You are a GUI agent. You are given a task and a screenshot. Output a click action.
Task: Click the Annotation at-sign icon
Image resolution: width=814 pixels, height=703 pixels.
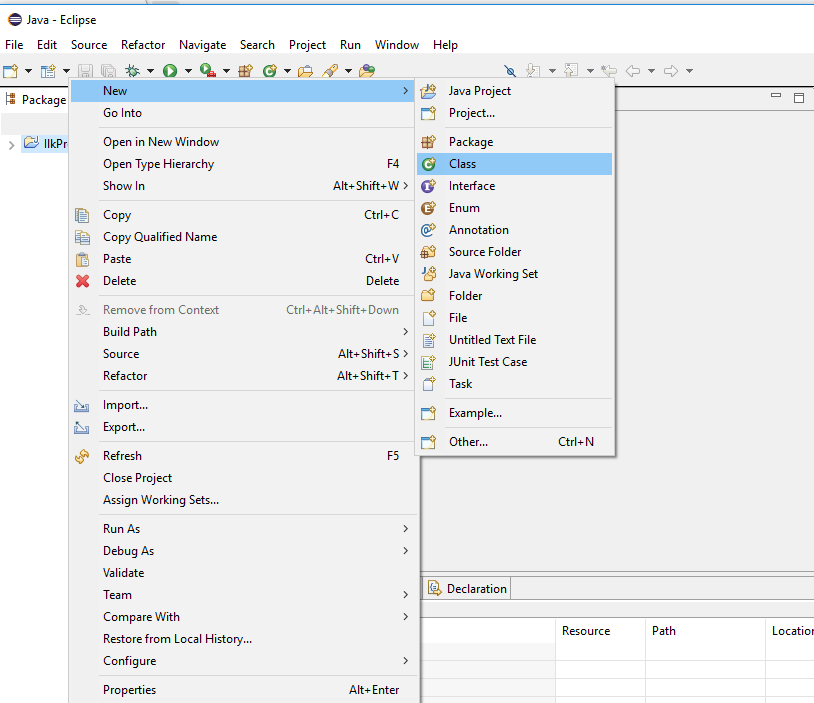428,230
